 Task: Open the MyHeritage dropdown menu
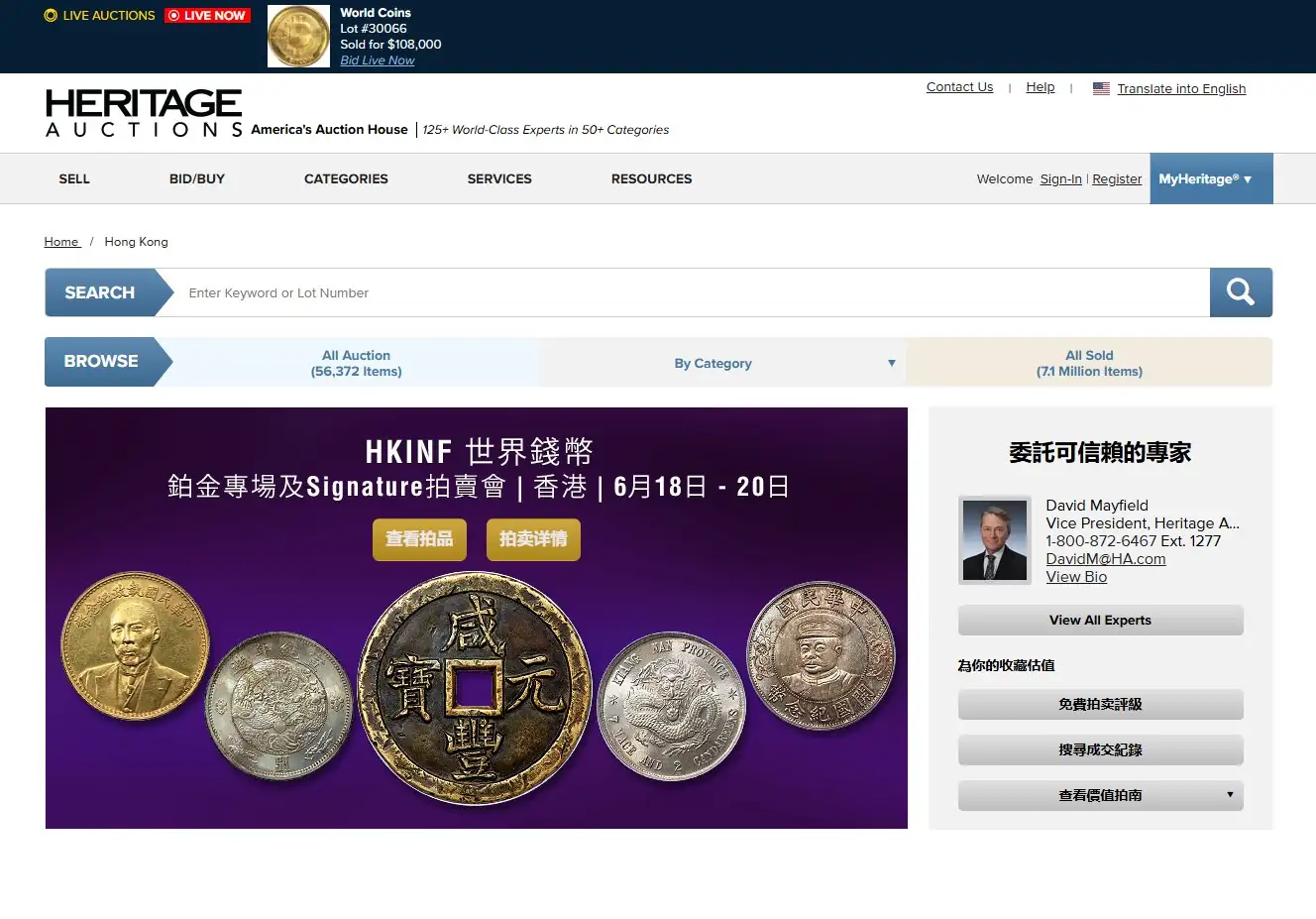(x=1211, y=178)
